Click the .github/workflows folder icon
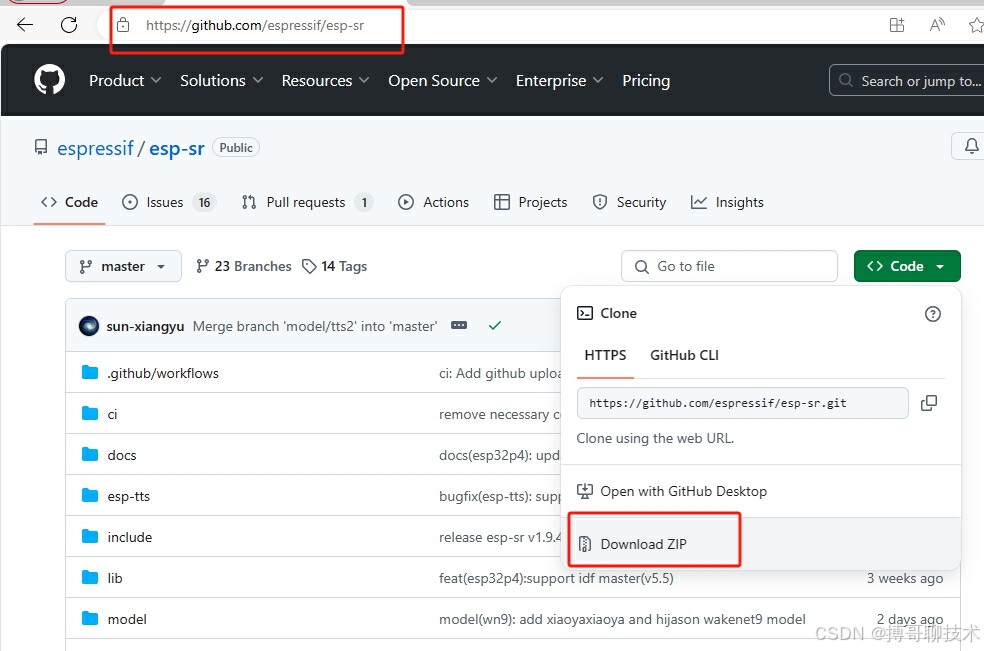The width and height of the screenshot is (984, 651). pyautogui.click(x=90, y=372)
